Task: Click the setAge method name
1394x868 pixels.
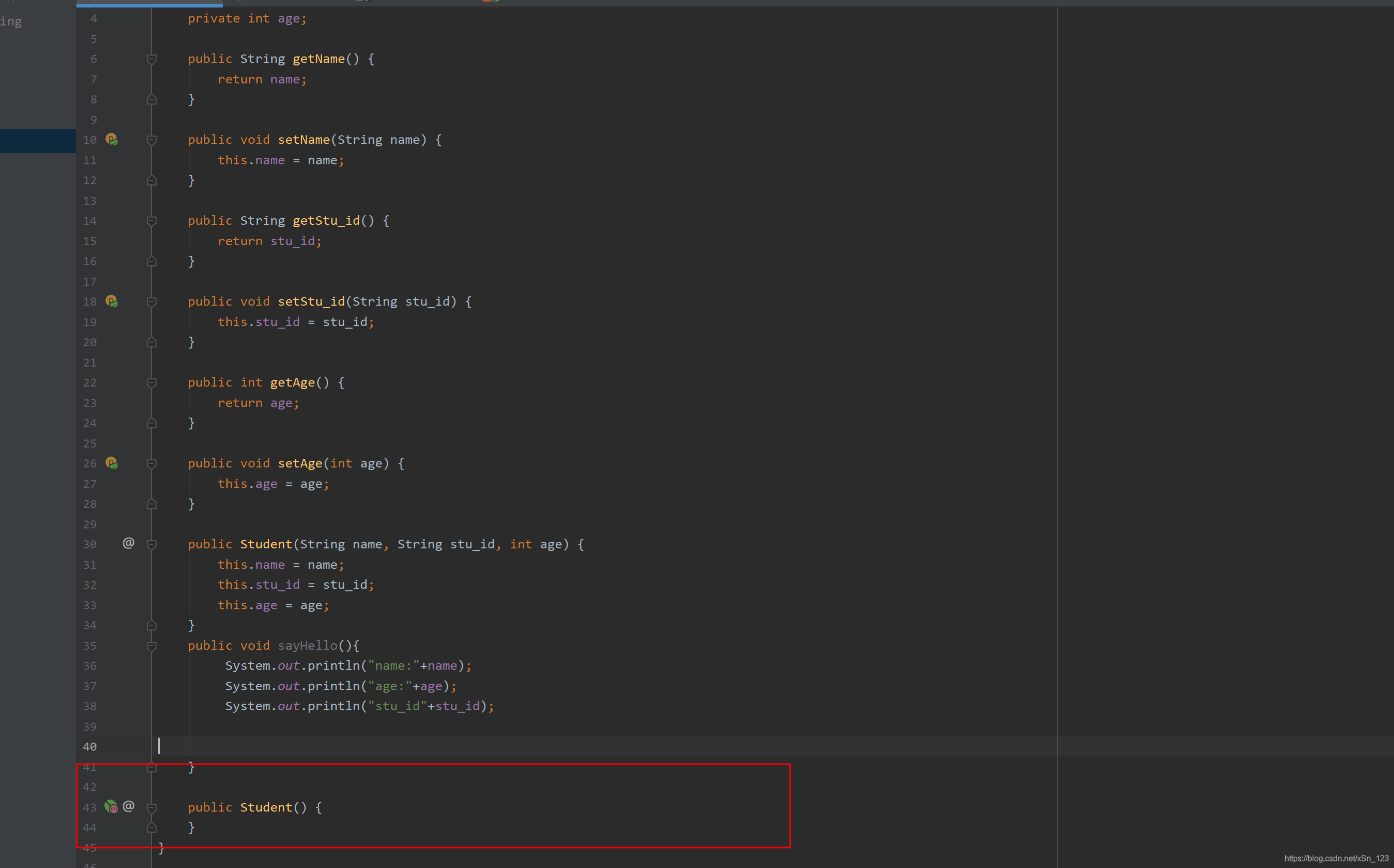Action: click(300, 464)
